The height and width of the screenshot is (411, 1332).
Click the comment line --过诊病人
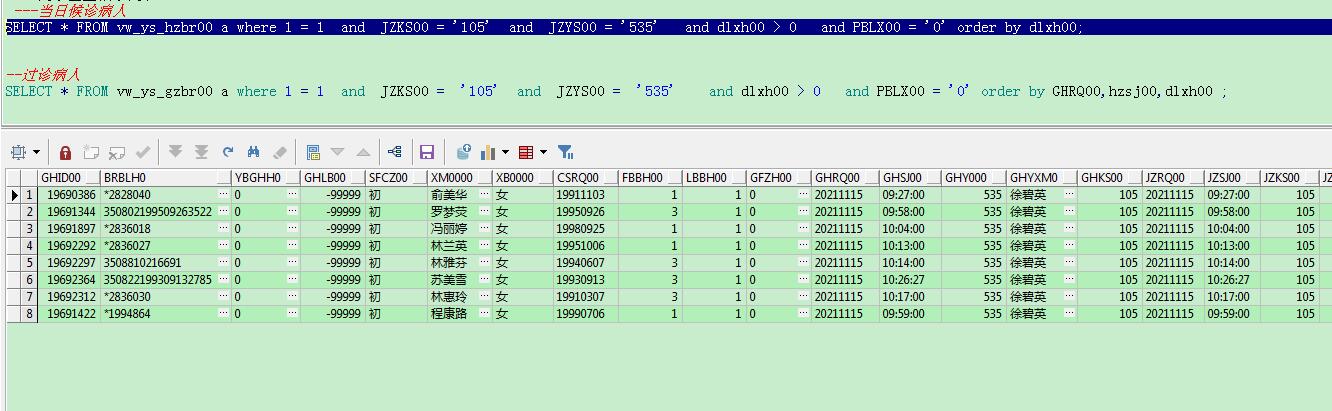coord(43,75)
